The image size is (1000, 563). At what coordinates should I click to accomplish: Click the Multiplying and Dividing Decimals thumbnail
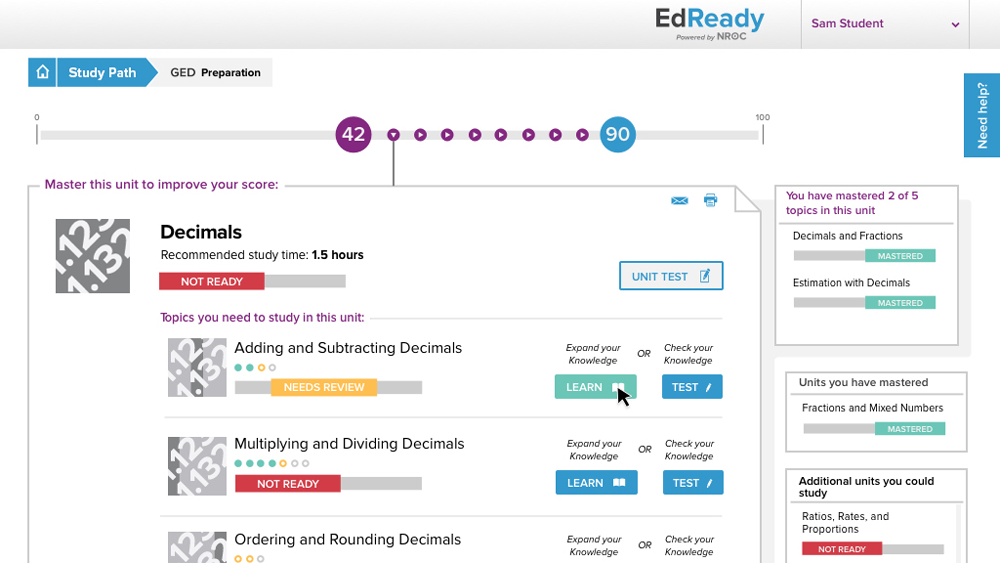click(197, 466)
